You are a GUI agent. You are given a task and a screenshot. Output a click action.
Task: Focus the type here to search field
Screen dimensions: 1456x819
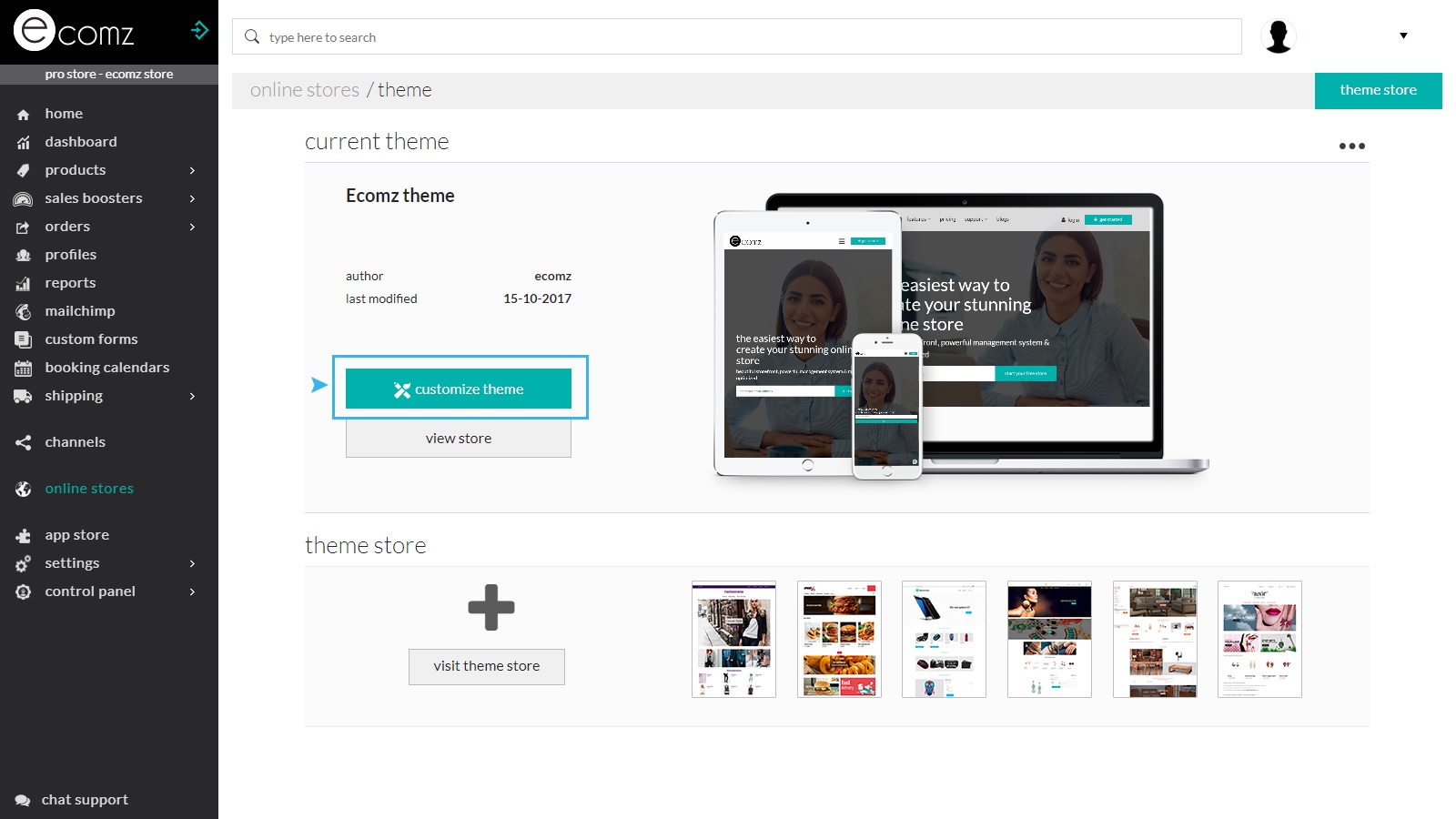click(x=737, y=36)
